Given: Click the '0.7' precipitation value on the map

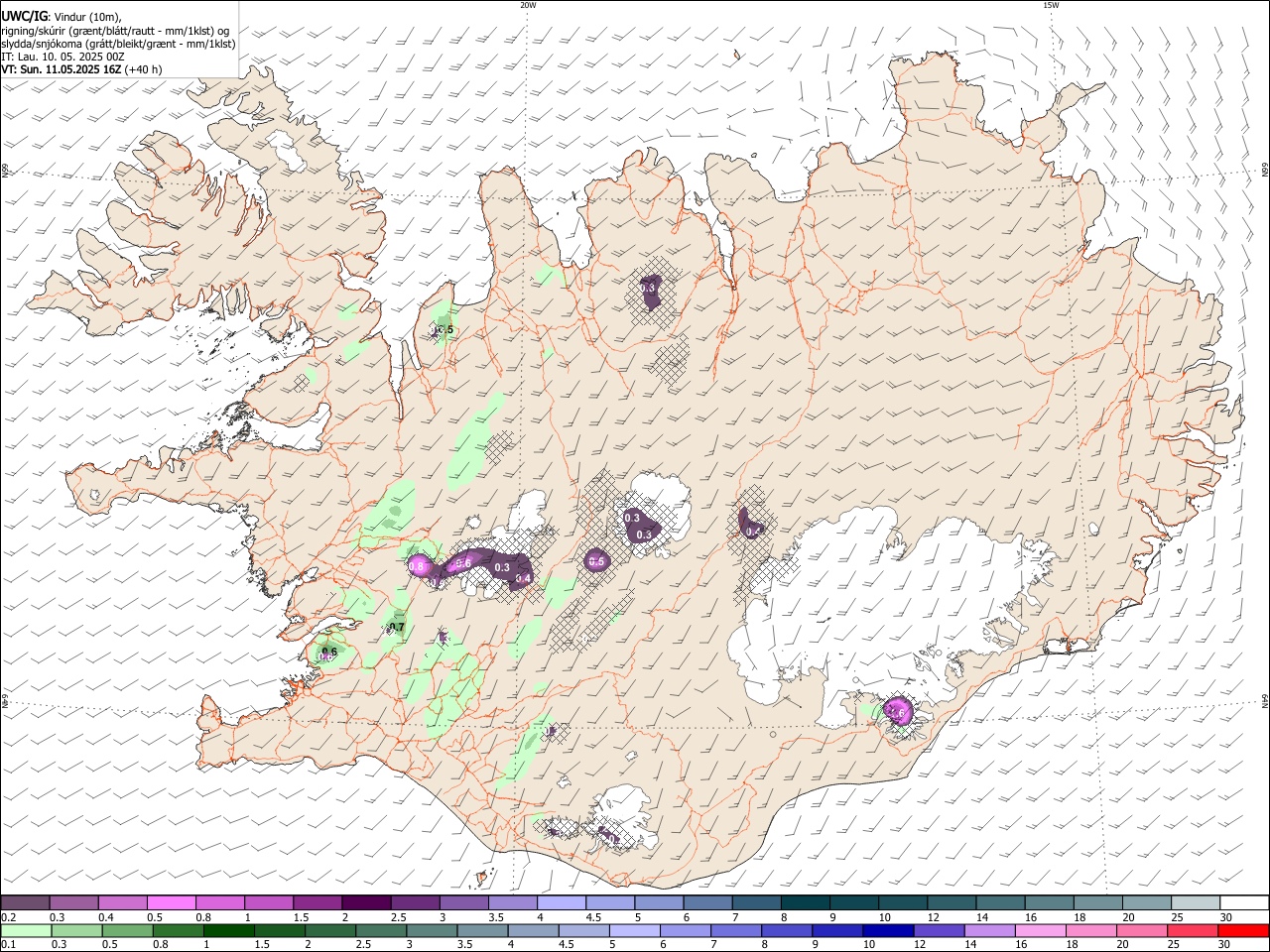Looking at the screenshot, I should (x=397, y=627).
